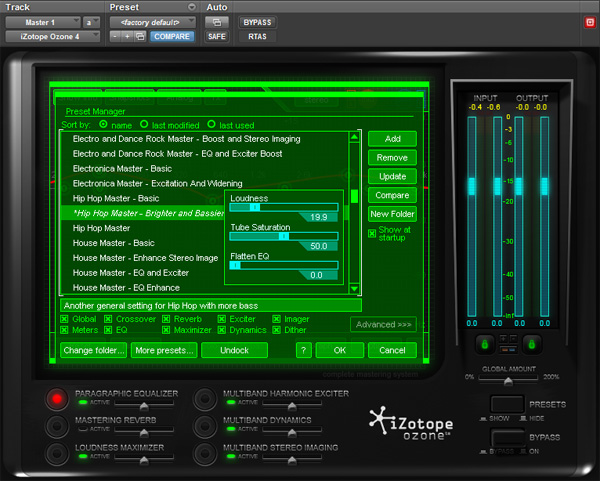Select the Multiband Dynamics module round button
This screenshot has width=600, height=481.
[205, 426]
